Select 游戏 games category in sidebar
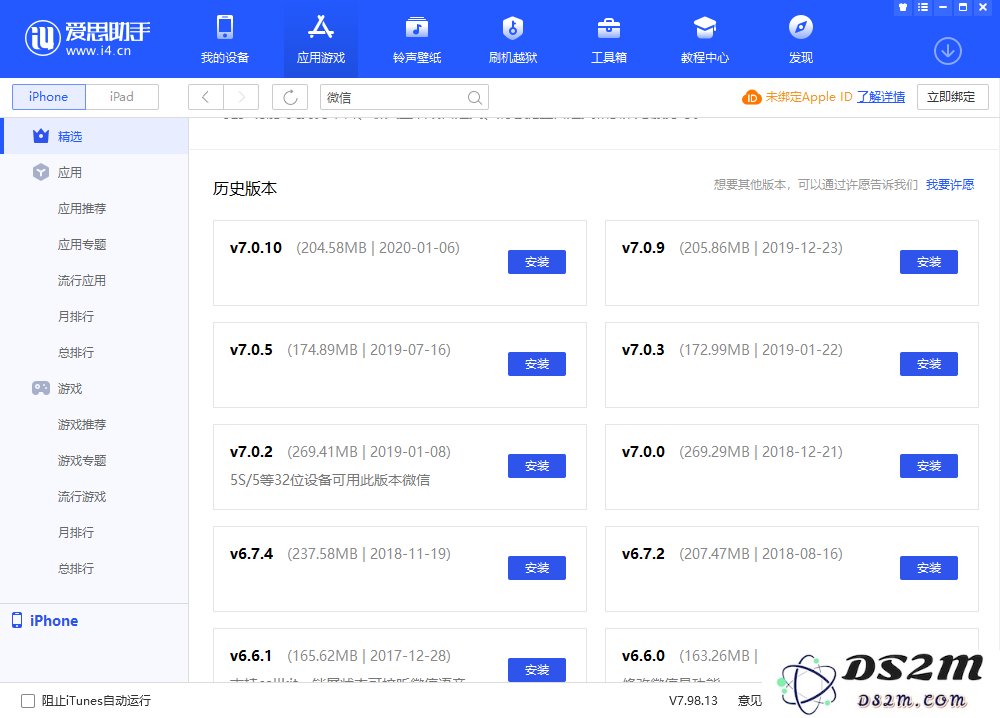Screen dimensions: 1000x718 coord(94,388)
